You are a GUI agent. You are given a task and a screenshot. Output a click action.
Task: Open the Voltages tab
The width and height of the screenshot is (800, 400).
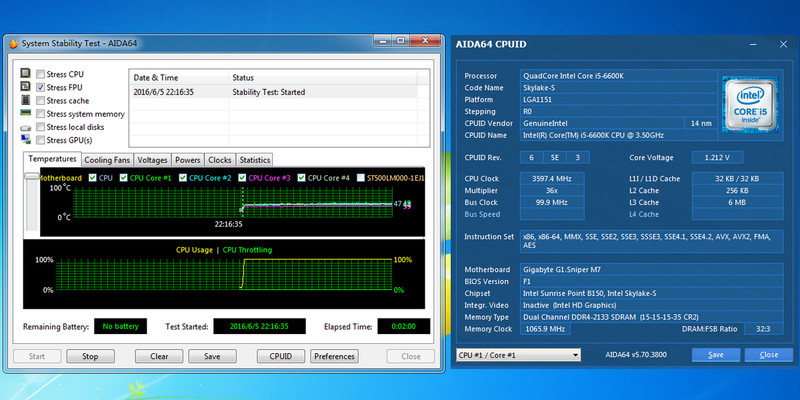coord(152,160)
